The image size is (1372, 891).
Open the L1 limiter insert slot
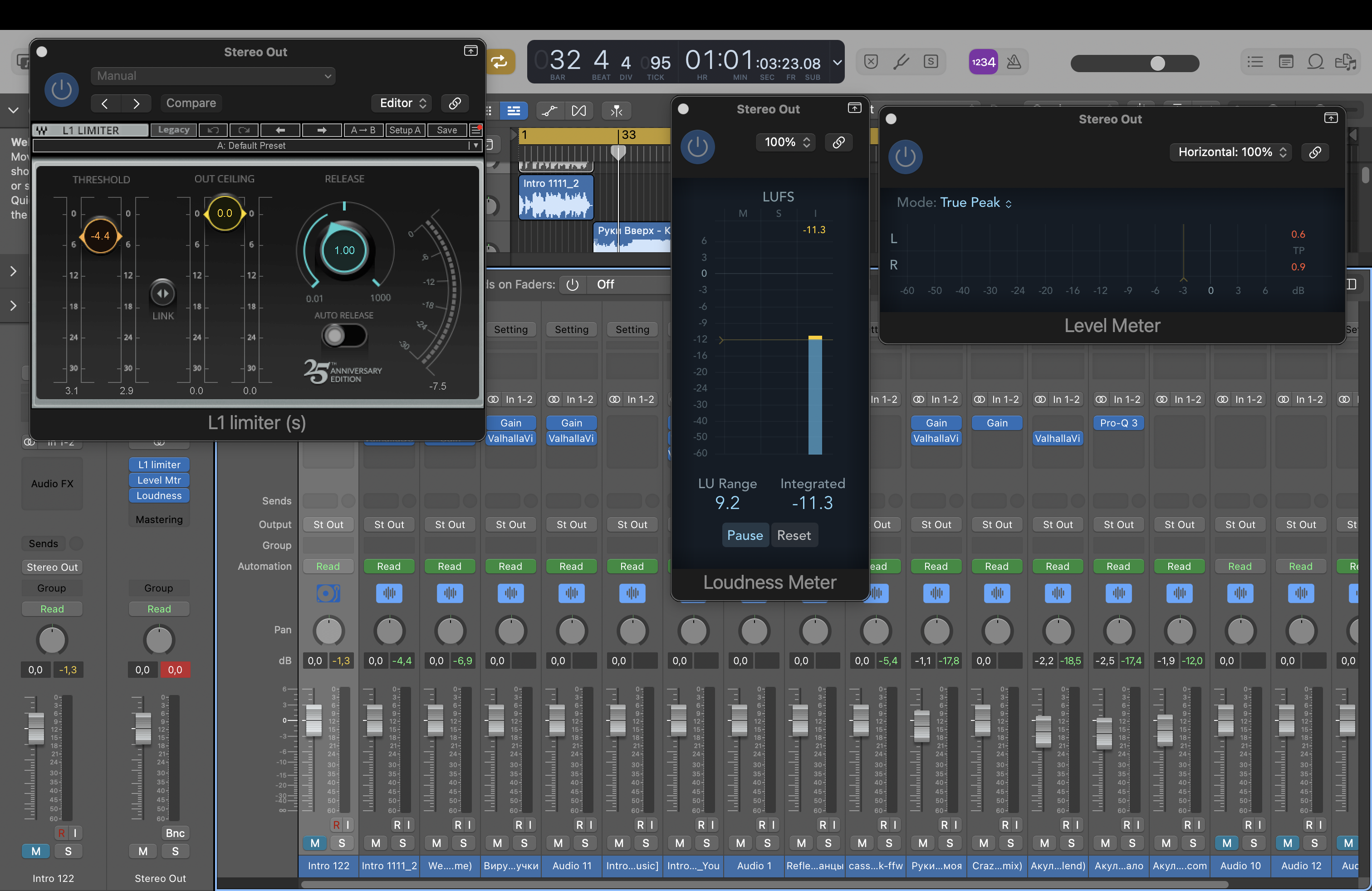point(159,465)
